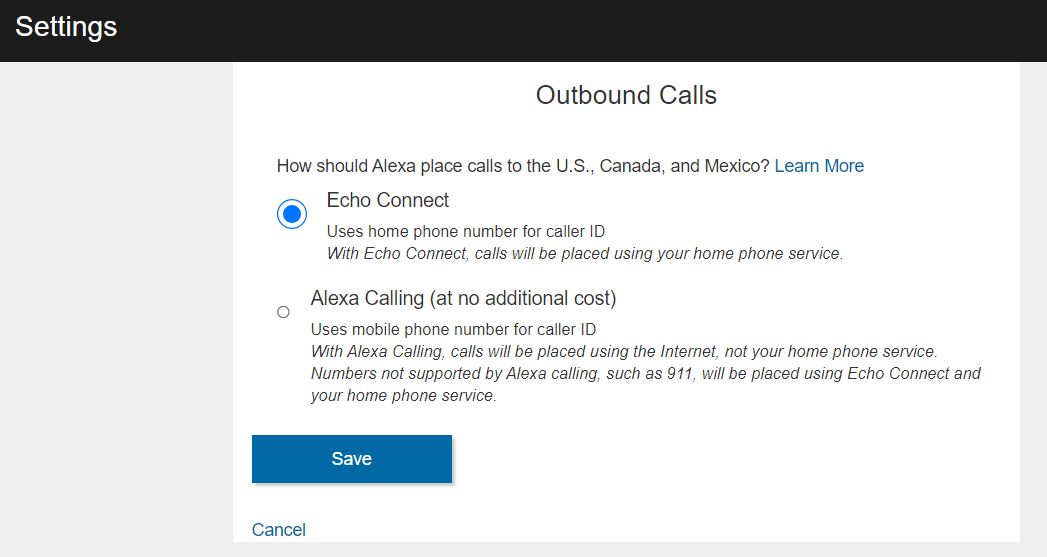Choose the Alexa Calling radio option
The image size is (1047, 557).
283,312
